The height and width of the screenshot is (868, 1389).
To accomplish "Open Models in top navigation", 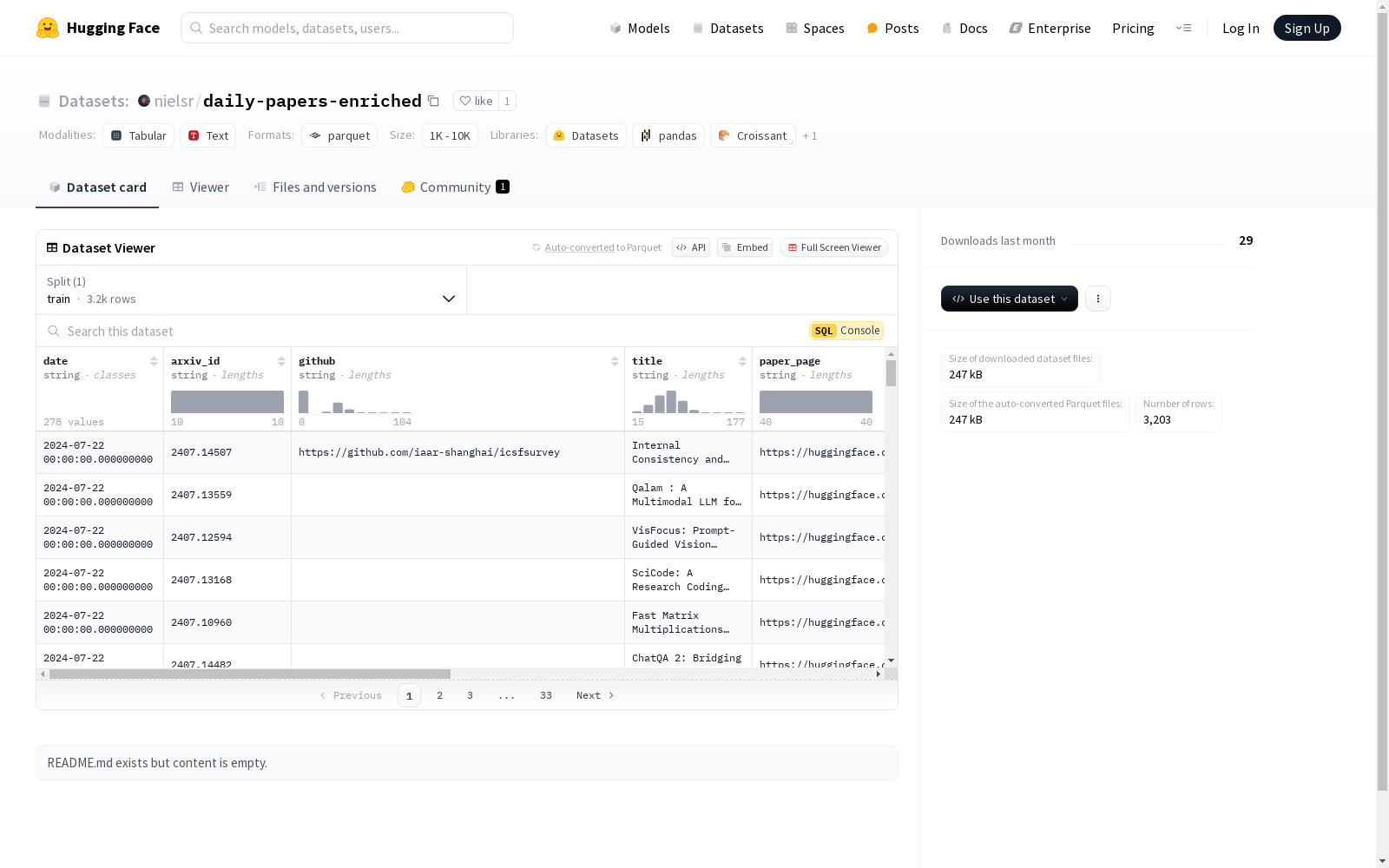I will (640, 28).
